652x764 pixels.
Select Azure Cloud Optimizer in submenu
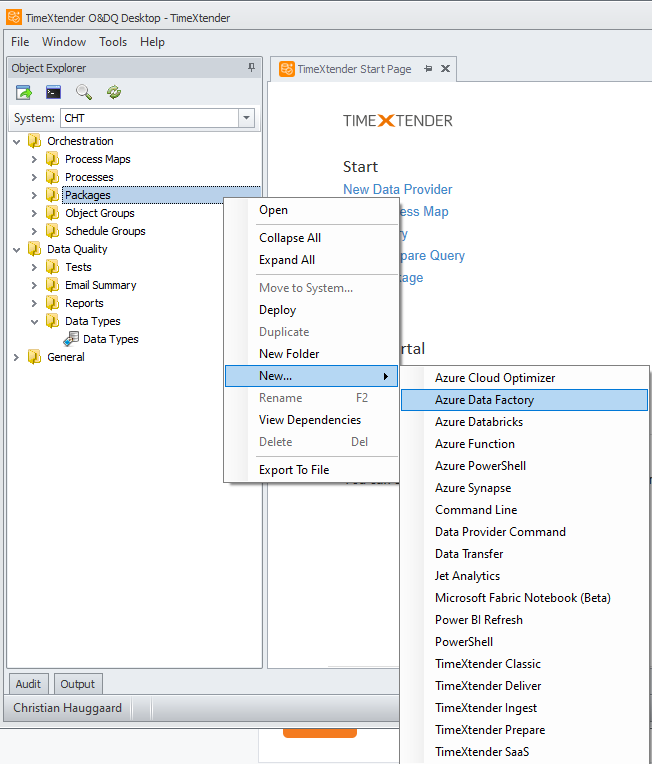(524, 378)
